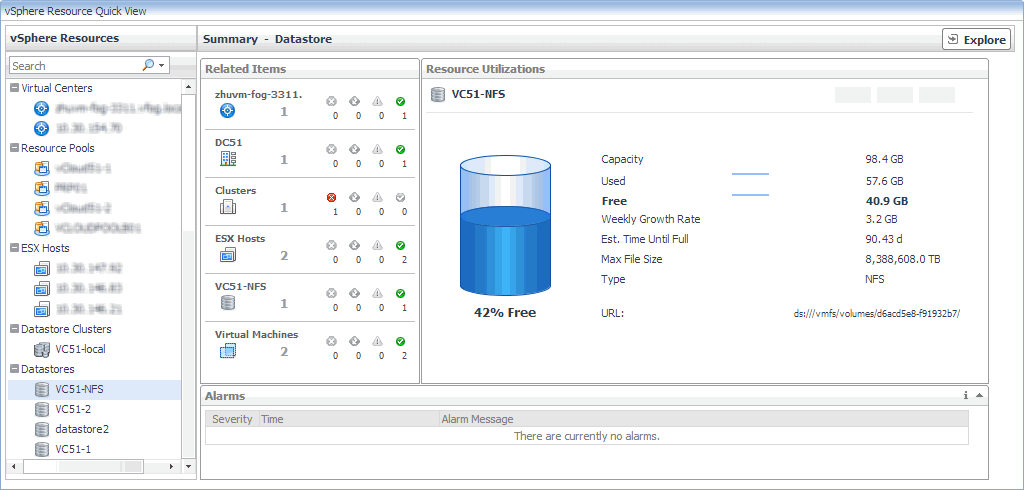Screen dimensions: 1024x490
Task: Click the 40.9 GB free value
Action: point(886,201)
